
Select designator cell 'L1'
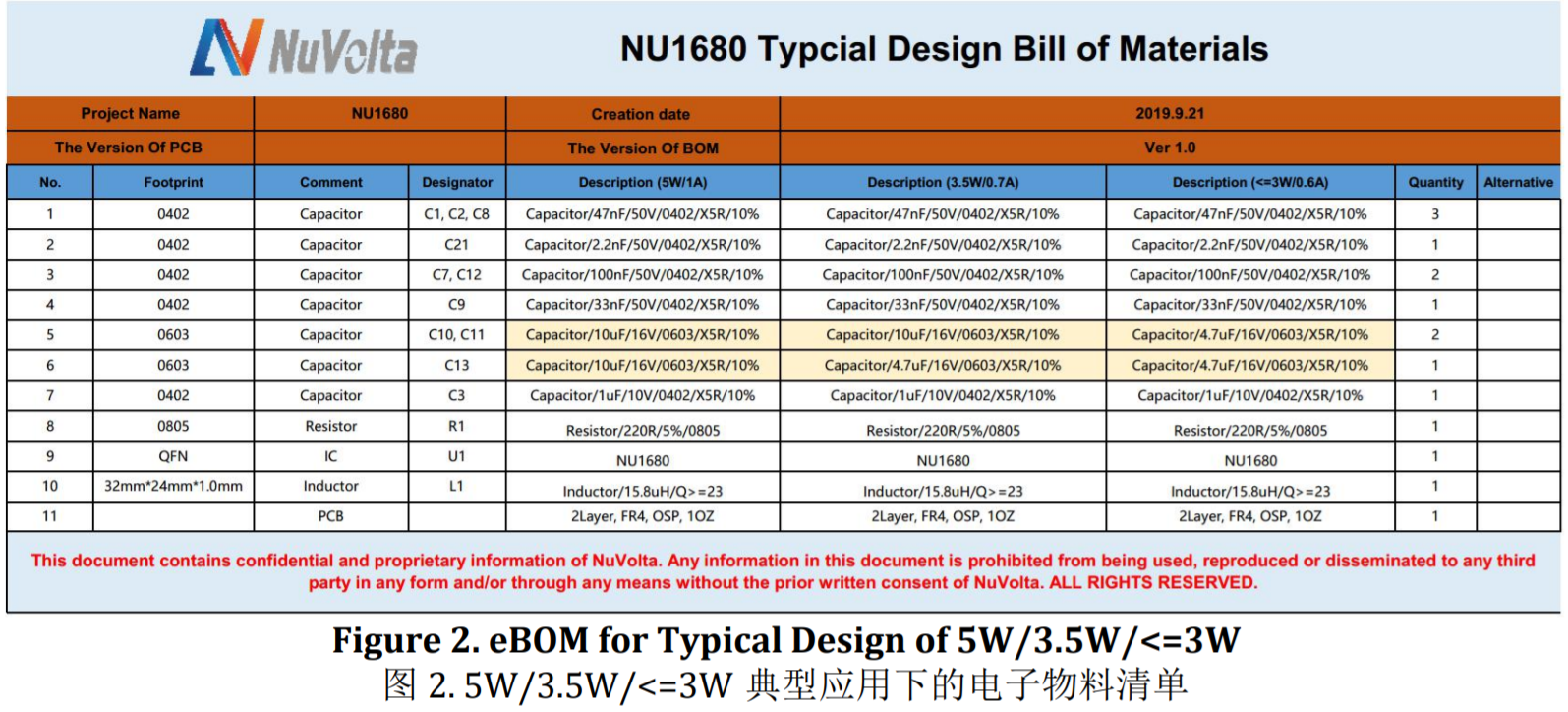pyautogui.click(x=457, y=486)
